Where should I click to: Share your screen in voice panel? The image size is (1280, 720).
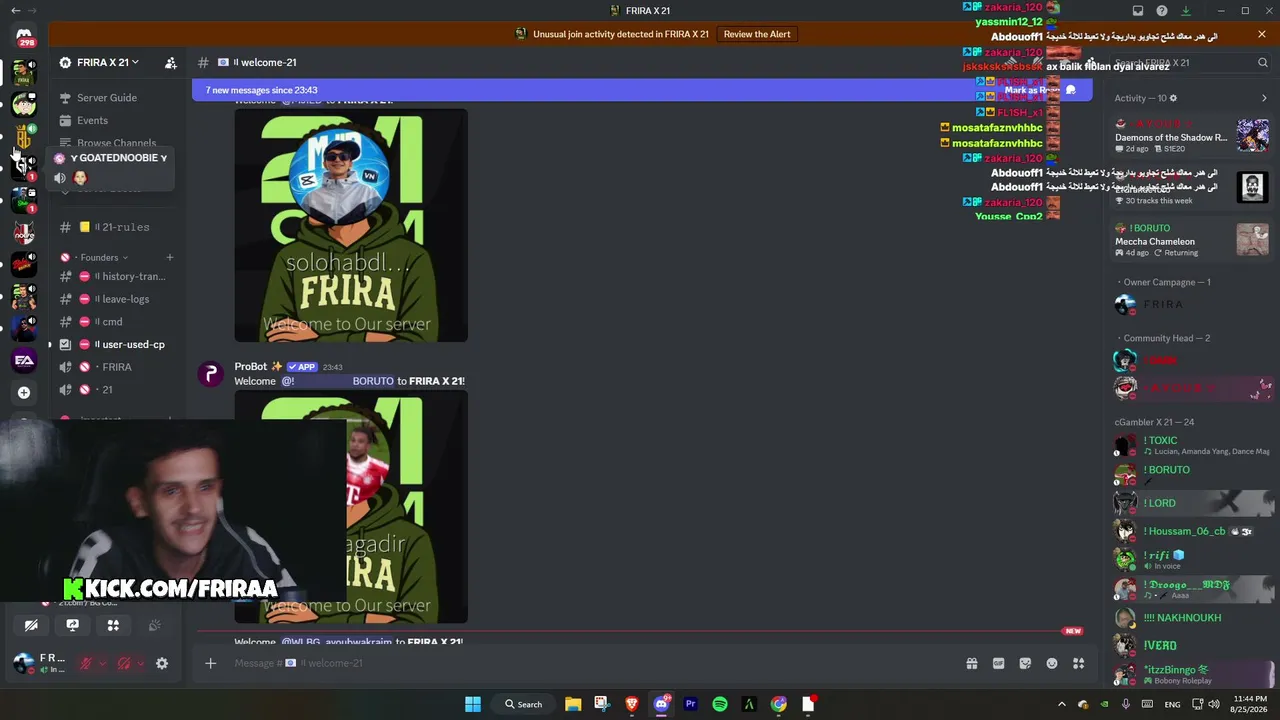pyautogui.click(x=72, y=625)
